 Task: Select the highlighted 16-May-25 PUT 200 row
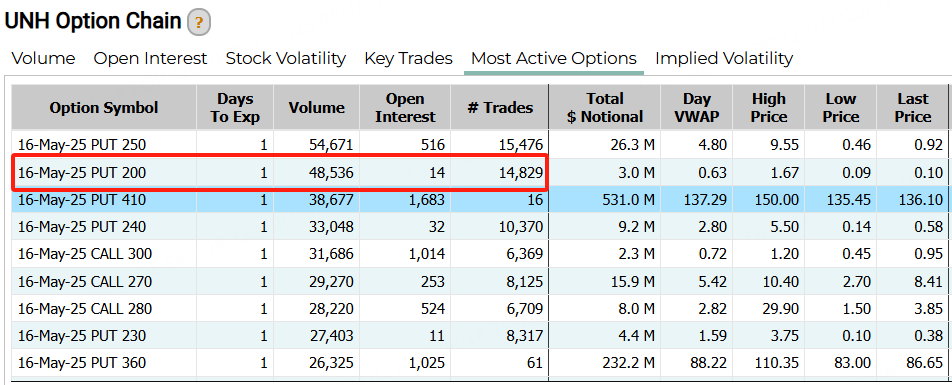click(480, 173)
